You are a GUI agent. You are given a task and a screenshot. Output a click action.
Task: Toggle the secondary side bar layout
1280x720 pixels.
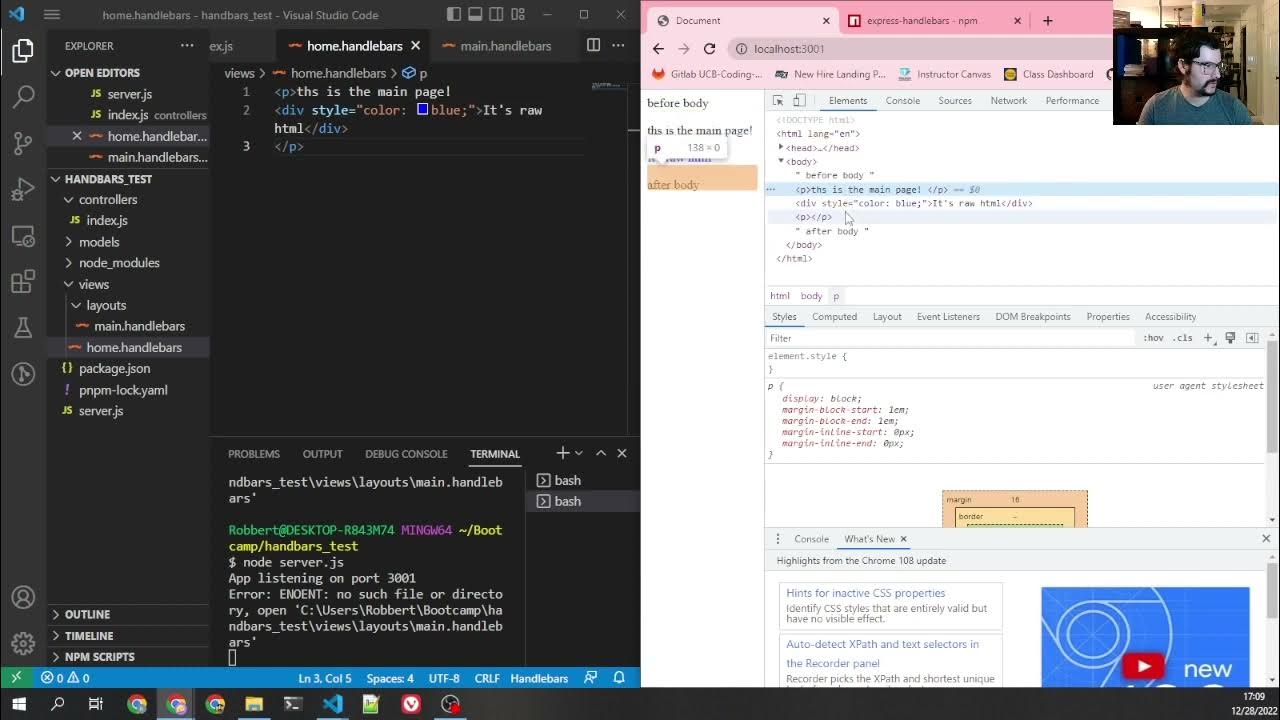tap(498, 15)
